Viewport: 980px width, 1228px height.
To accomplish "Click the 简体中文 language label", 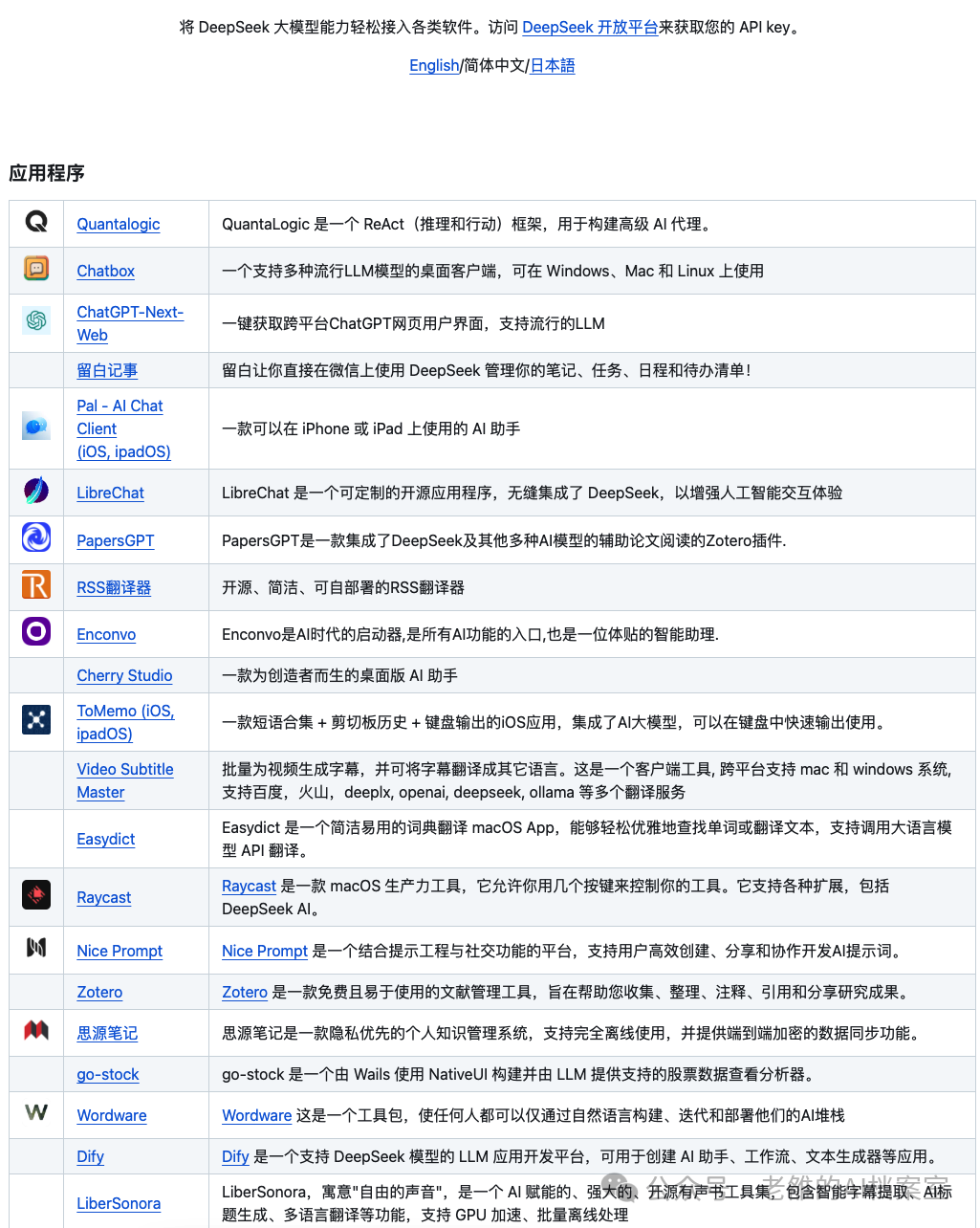I will pyautogui.click(x=495, y=65).
